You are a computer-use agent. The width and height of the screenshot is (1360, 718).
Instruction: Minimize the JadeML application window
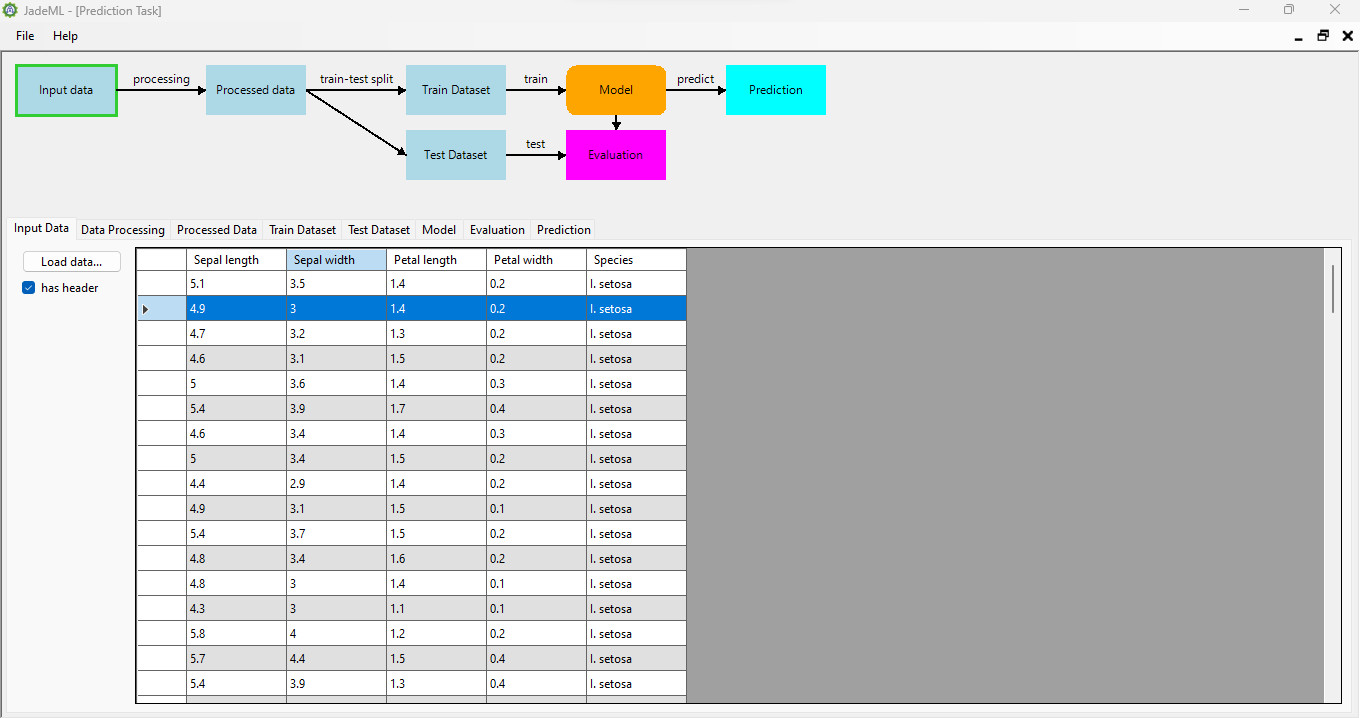[1244, 10]
